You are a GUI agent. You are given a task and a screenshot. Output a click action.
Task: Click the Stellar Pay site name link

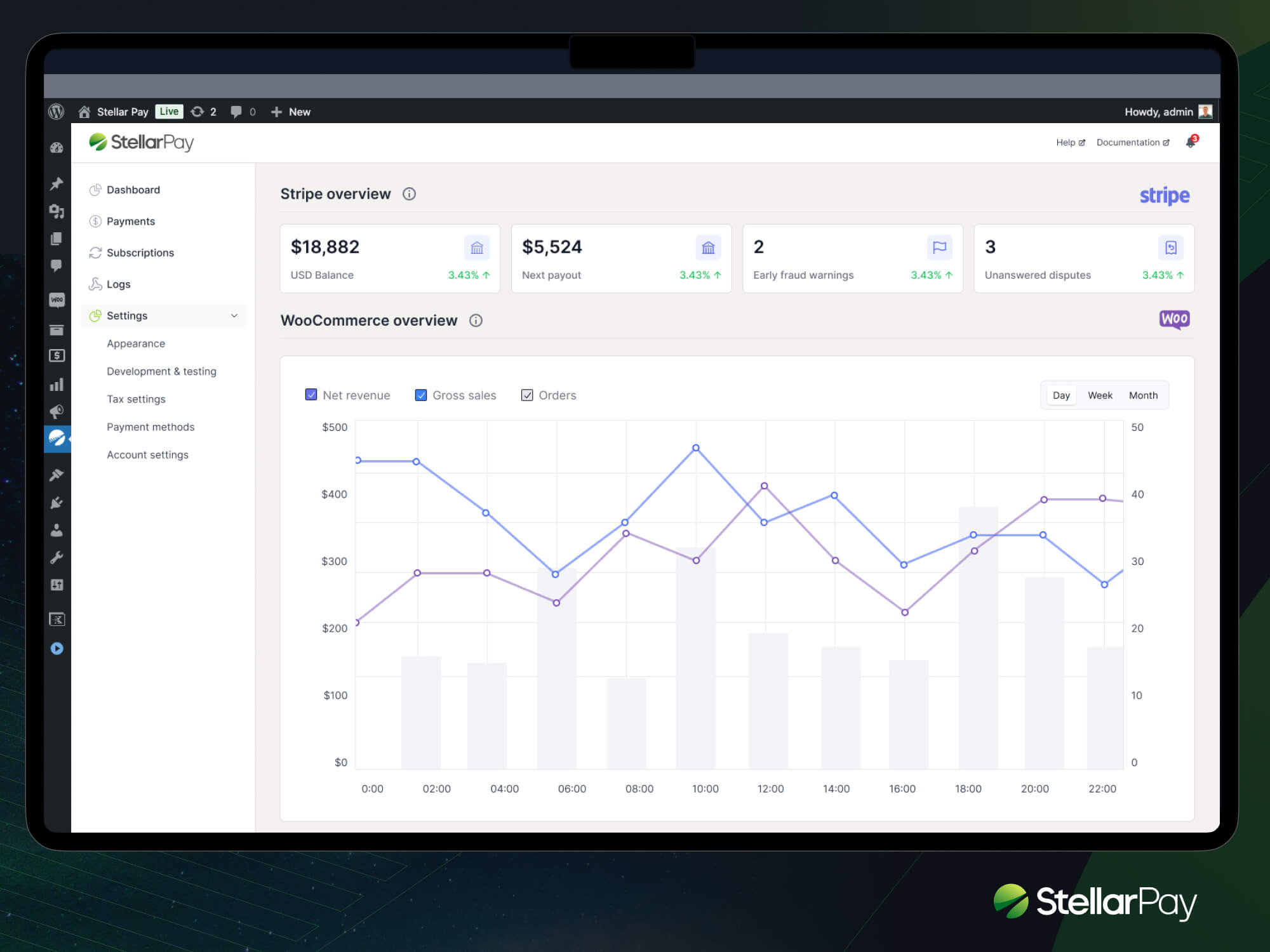coord(123,112)
